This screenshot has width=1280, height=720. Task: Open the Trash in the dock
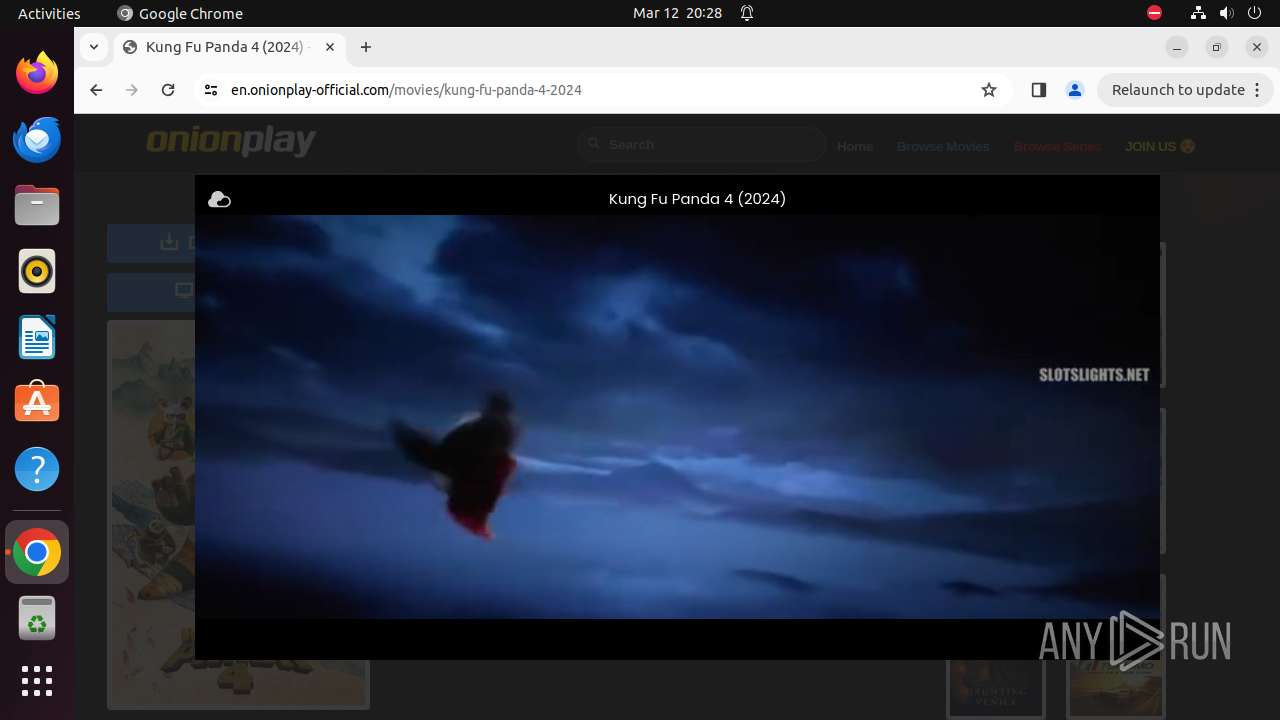(x=37, y=618)
